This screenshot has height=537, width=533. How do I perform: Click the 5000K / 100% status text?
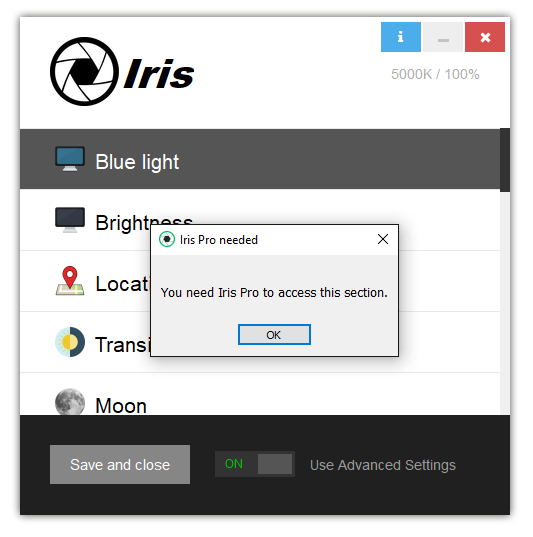[x=435, y=74]
